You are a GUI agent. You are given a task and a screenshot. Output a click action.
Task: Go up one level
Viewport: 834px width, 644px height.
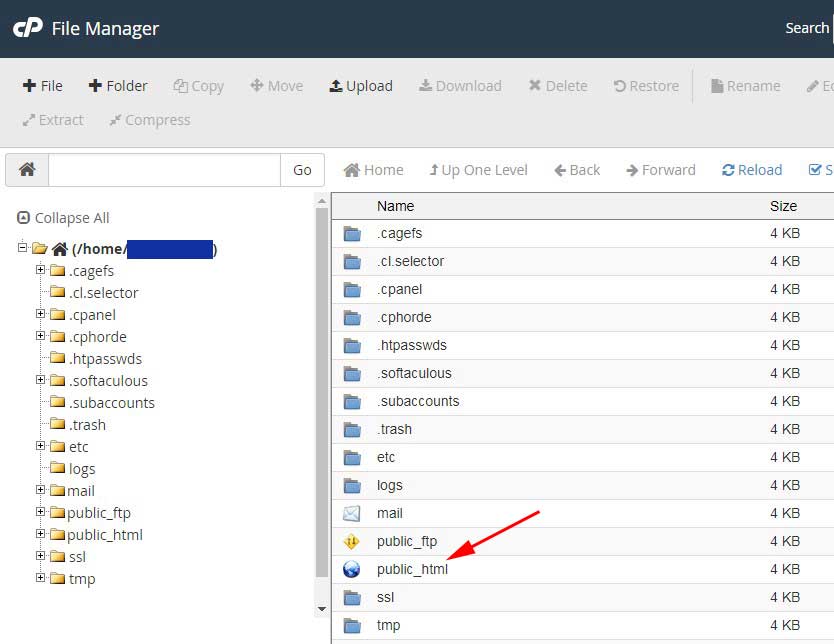click(478, 170)
